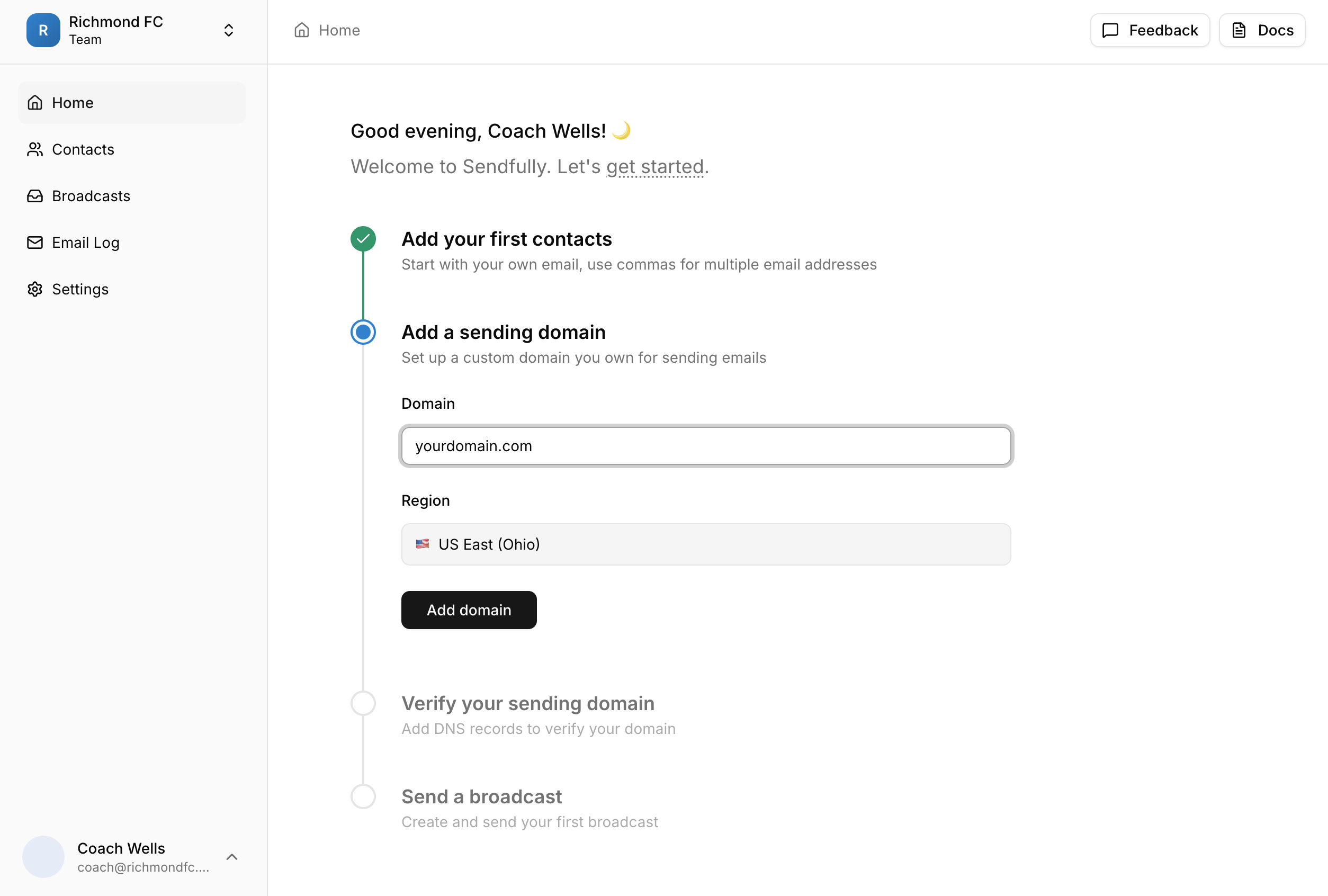Image resolution: width=1328 pixels, height=896 pixels.
Task: Open the Region dropdown showing US East (Ohio)
Action: [x=706, y=544]
